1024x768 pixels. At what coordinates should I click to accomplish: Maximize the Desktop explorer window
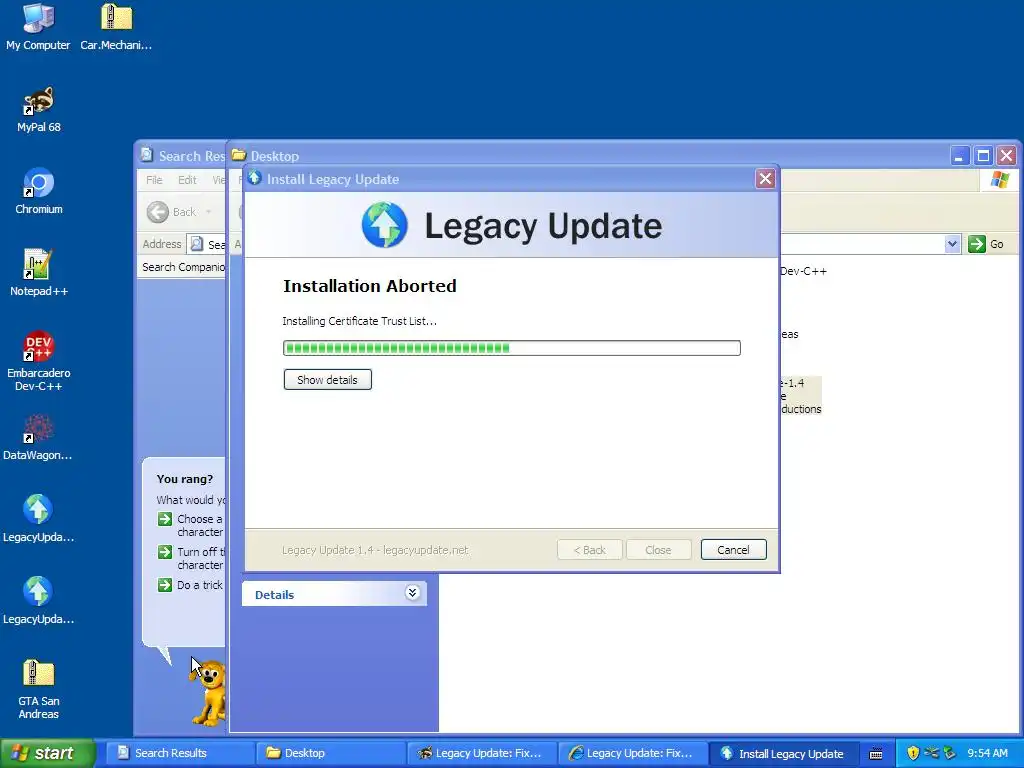pos(983,156)
